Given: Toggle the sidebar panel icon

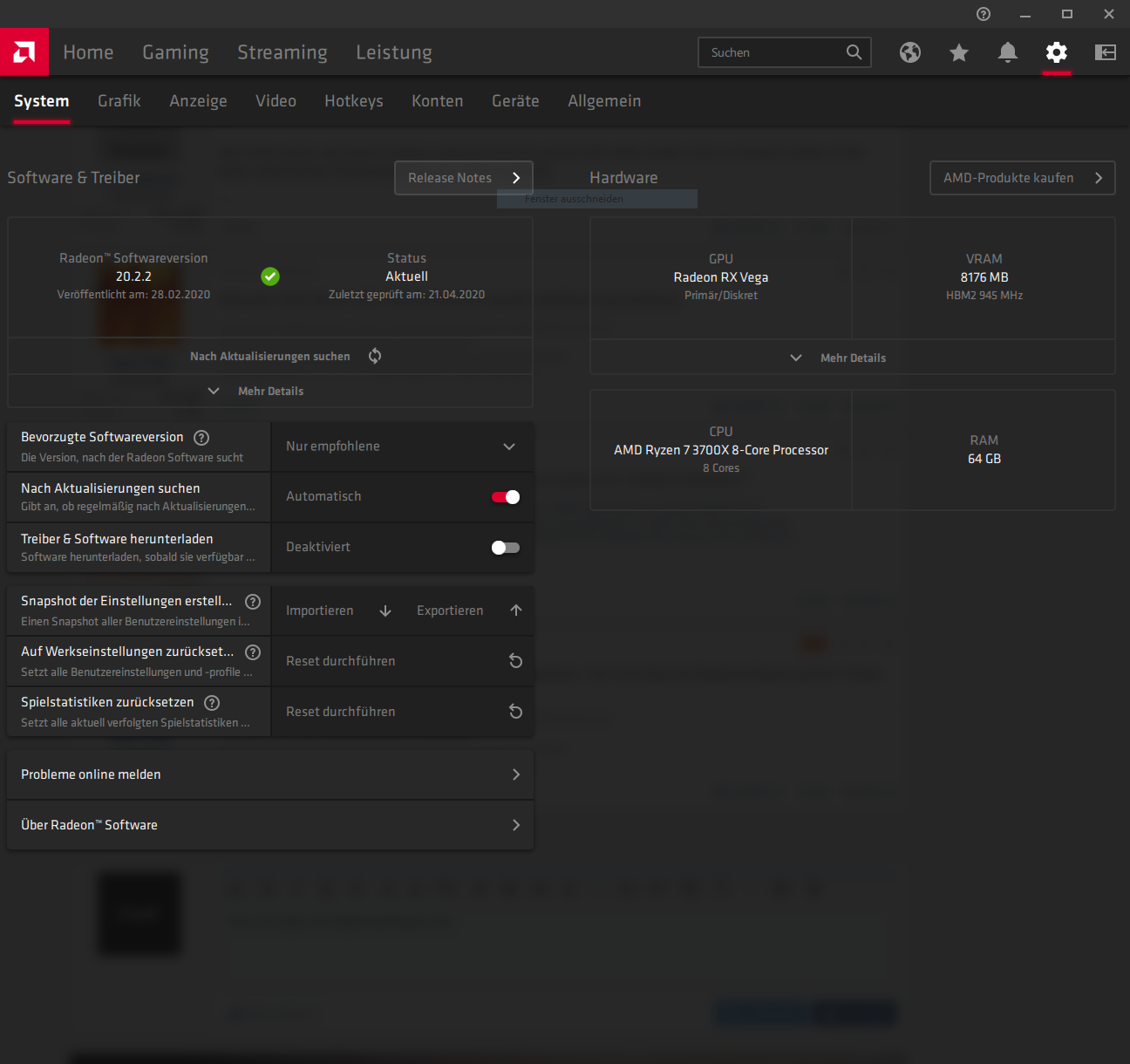Looking at the screenshot, I should click(x=1106, y=52).
